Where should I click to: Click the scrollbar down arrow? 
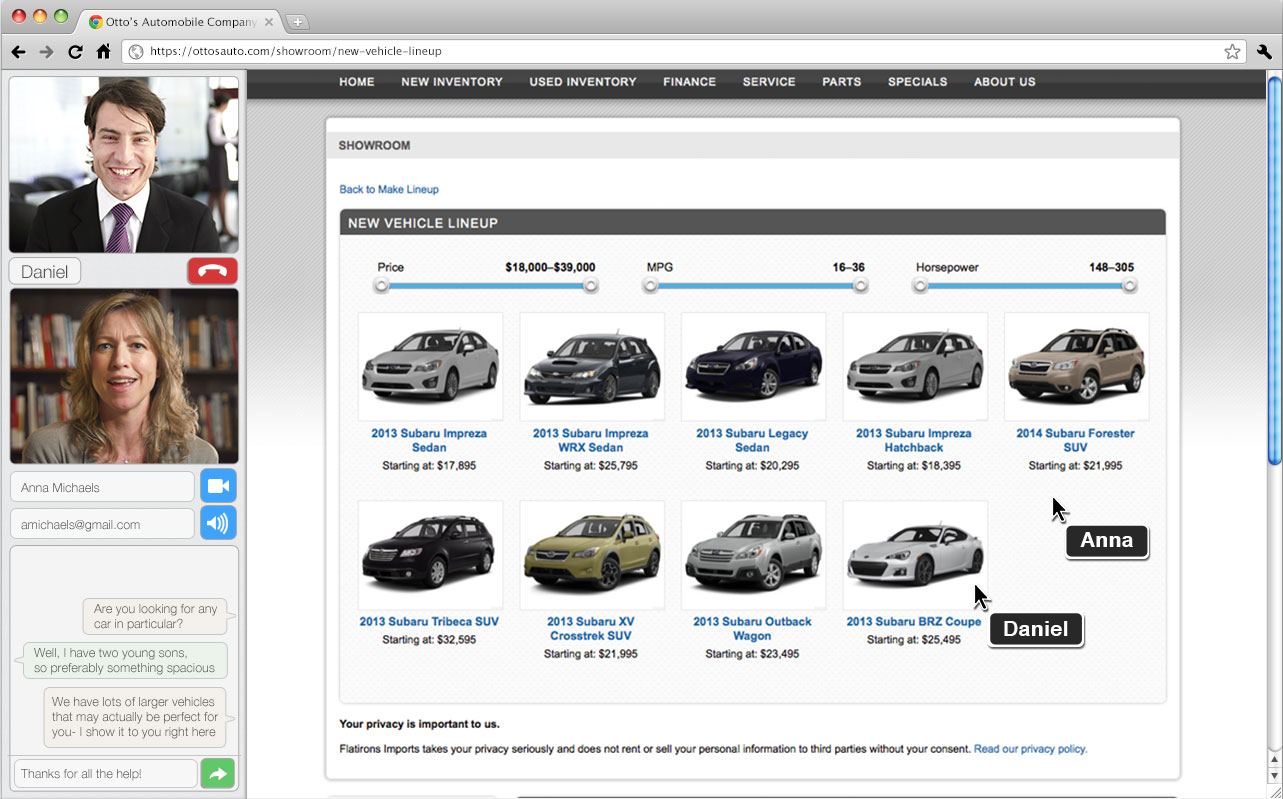(x=1274, y=776)
